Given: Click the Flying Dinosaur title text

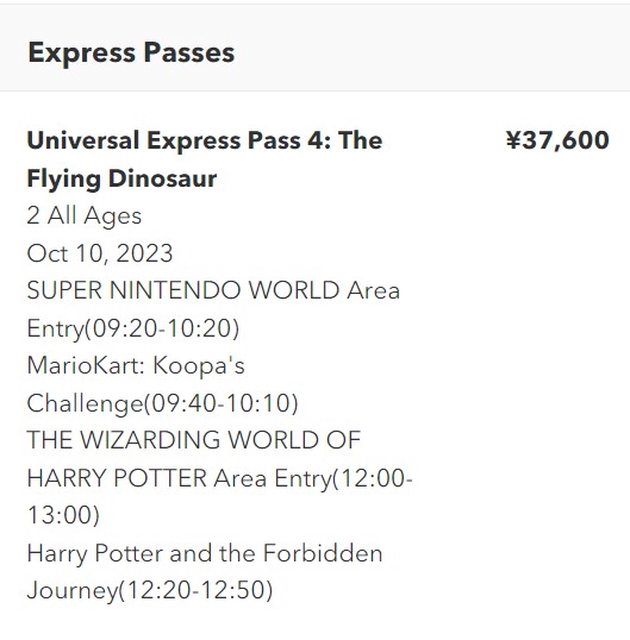Looking at the screenshot, I should pos(122,178).
